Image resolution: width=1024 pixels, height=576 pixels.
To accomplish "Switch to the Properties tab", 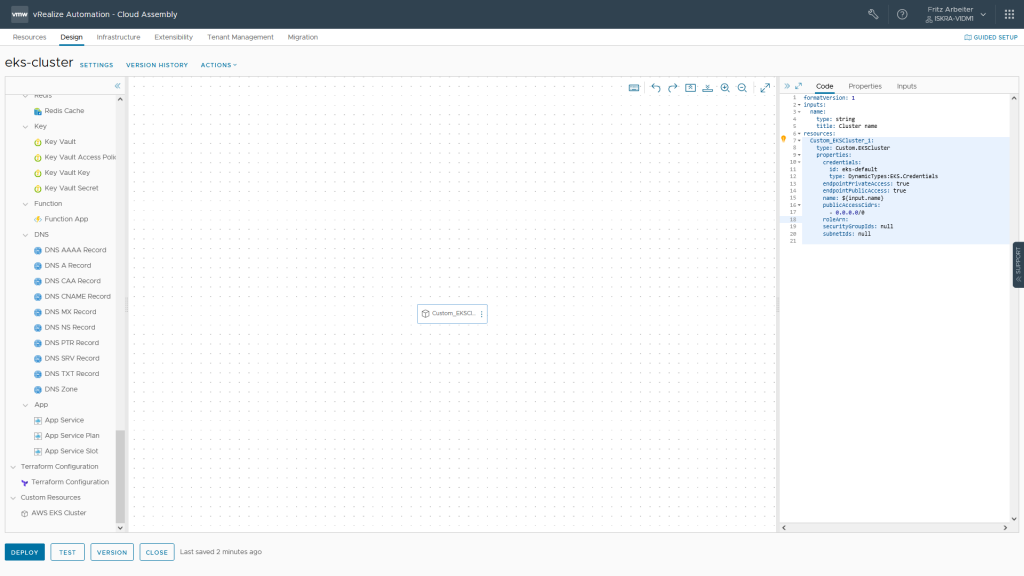I will pyautogui.click(x=865, y=86).
